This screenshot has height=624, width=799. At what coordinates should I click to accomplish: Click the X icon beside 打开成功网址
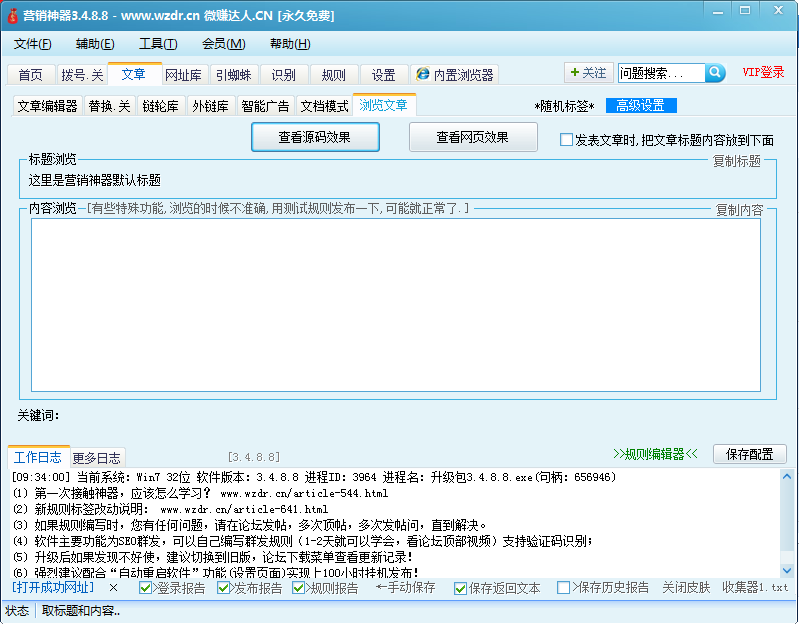113,588
